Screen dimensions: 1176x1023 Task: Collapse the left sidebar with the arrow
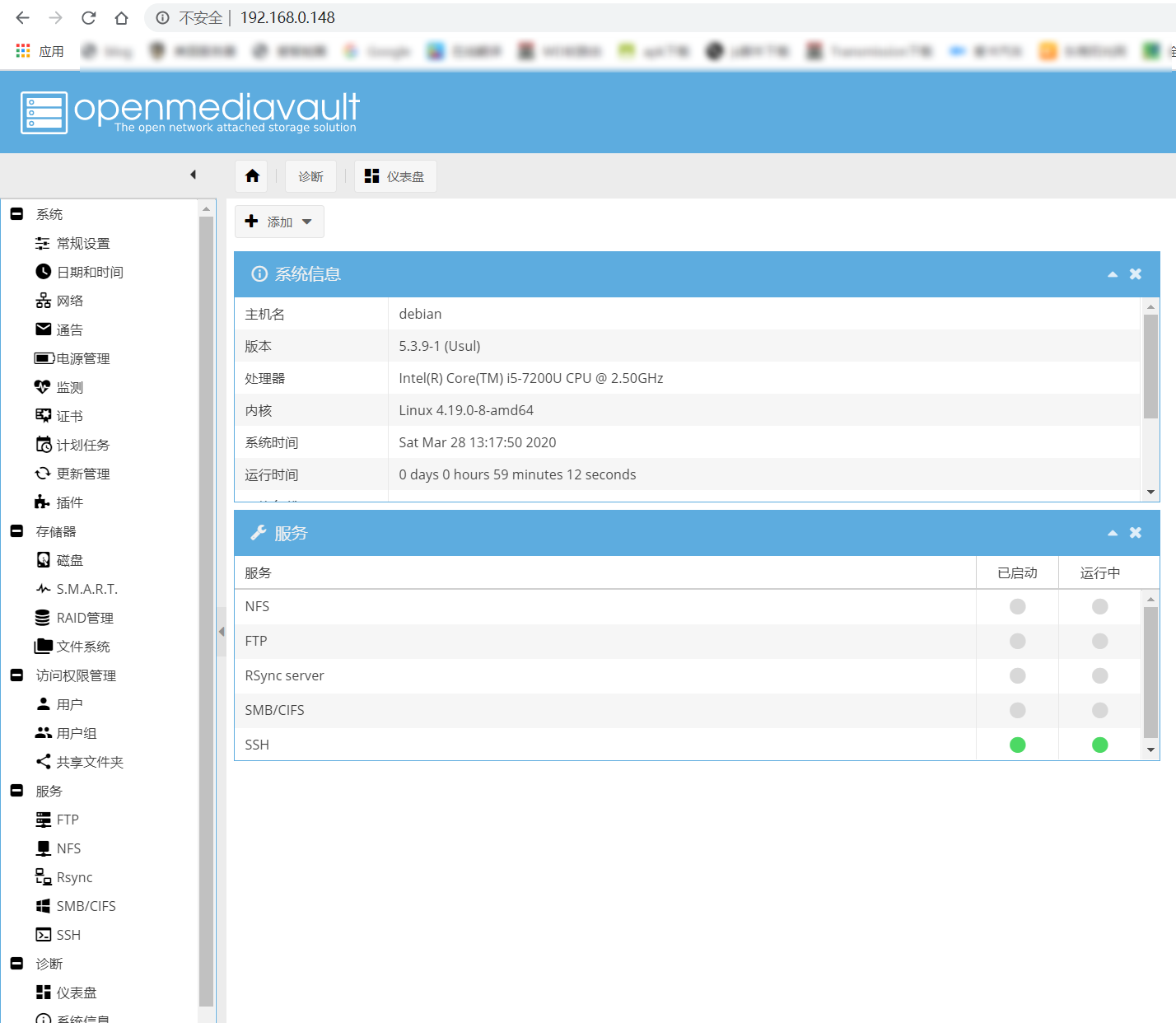(x=193, y=175)
